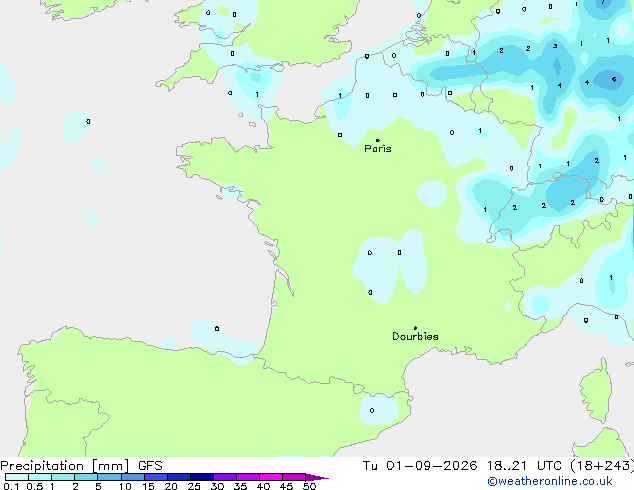Viewport: 634px width, 490px height.
Task: Open the weatheronline.co.uk copyright link
Action: [x=550, y=481]
